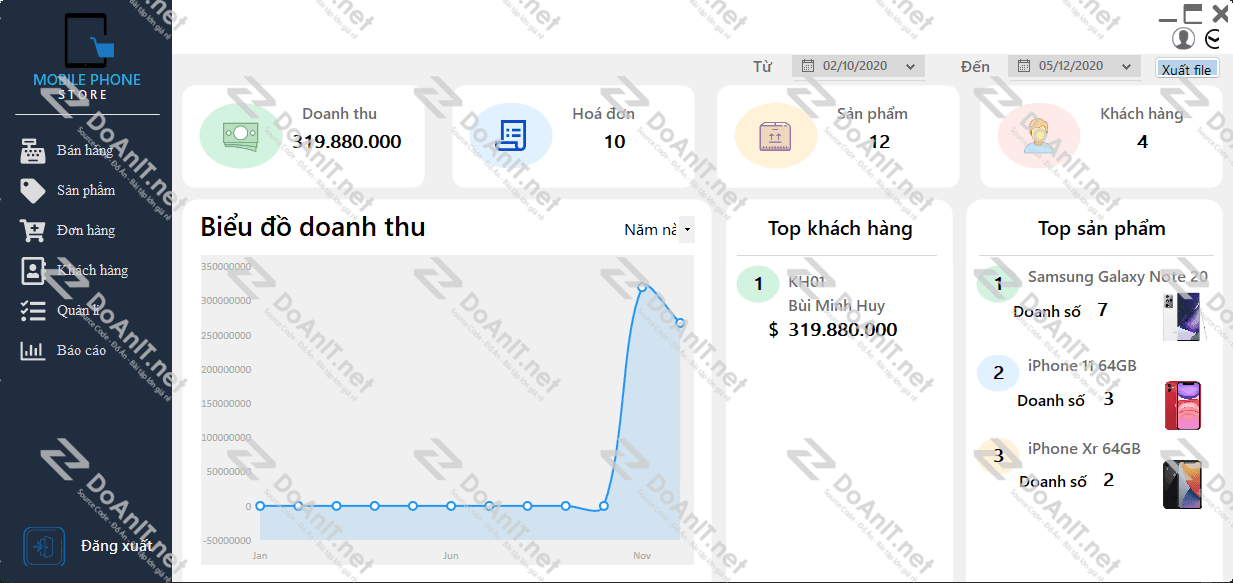Open the user account profile icon

tap(1184, 38)
